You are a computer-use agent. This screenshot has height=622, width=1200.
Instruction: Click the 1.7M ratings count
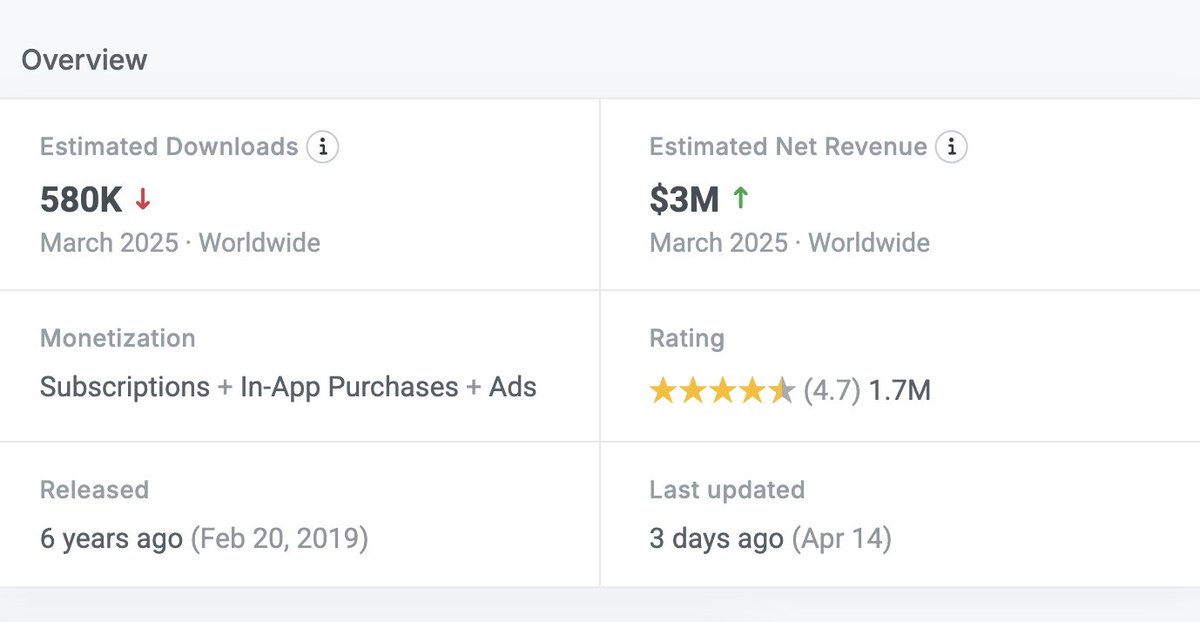click(901, 390)
